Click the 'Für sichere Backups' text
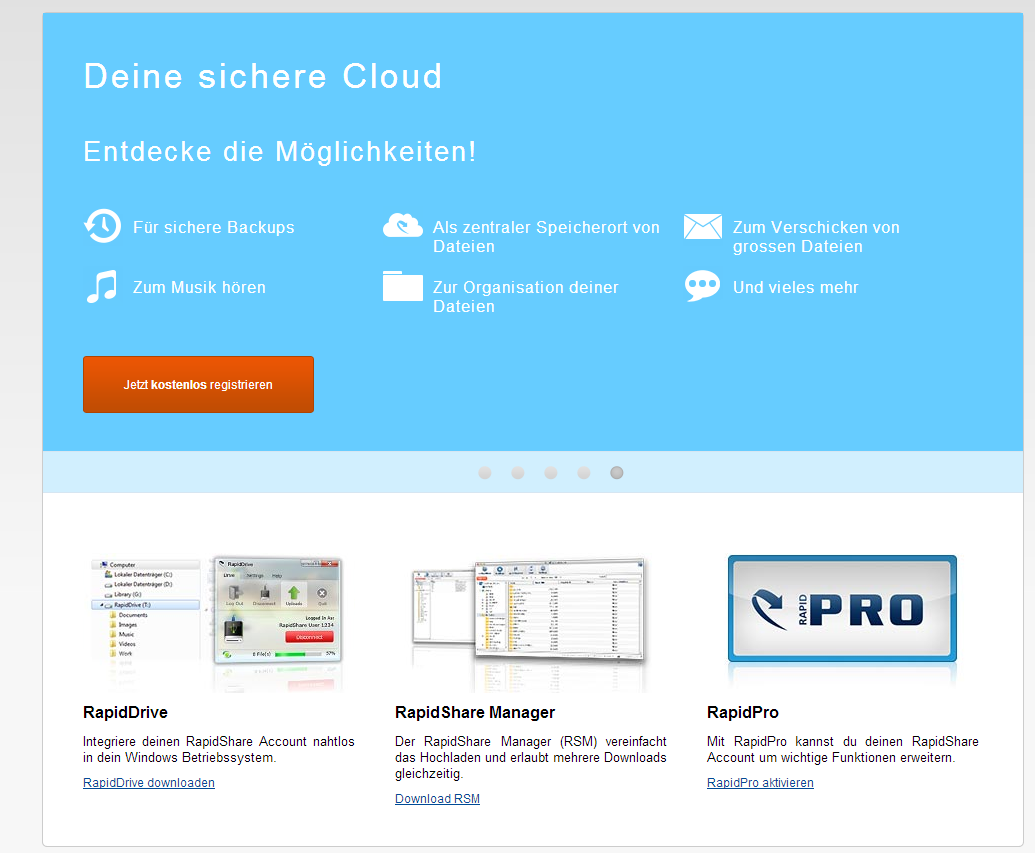1035x853 pixels. click(x=214, y=227)
